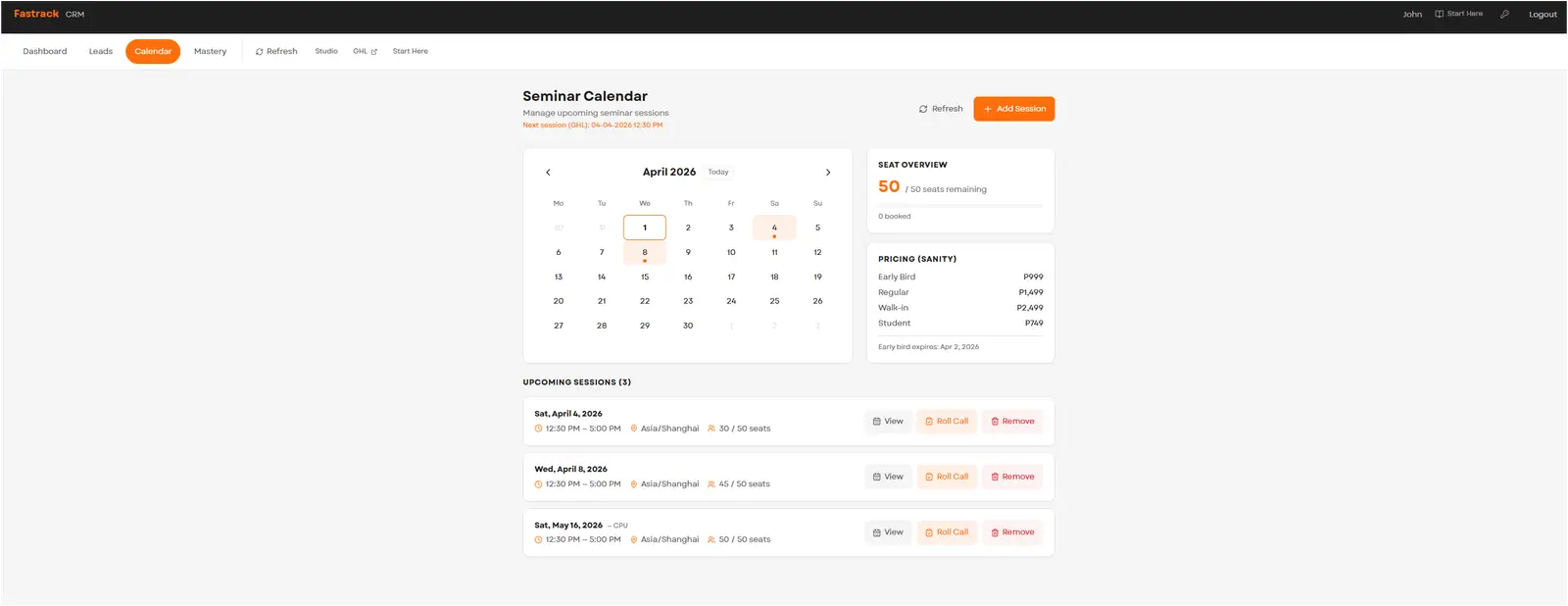This screenshot has width=1568, height=606.
Task: Jump to Today in the calendar
Action: [718, 172]
